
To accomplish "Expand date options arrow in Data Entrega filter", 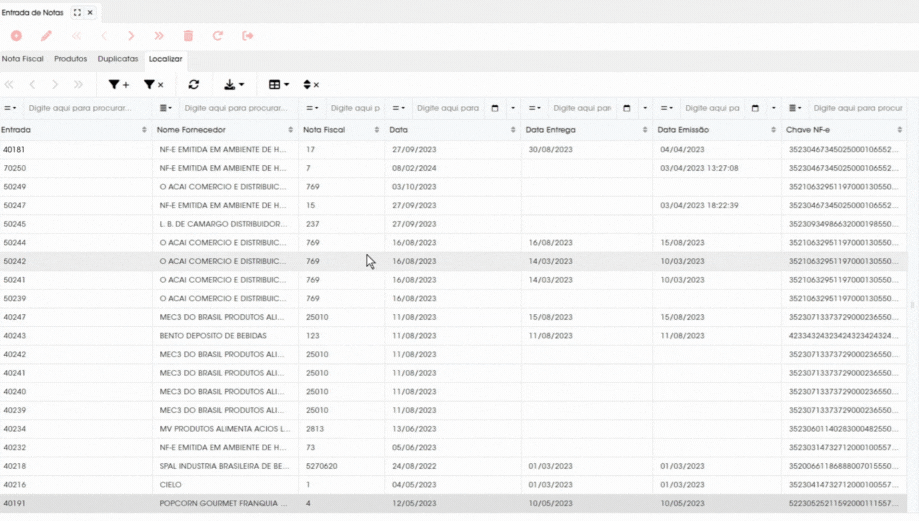I will point(645,108).
